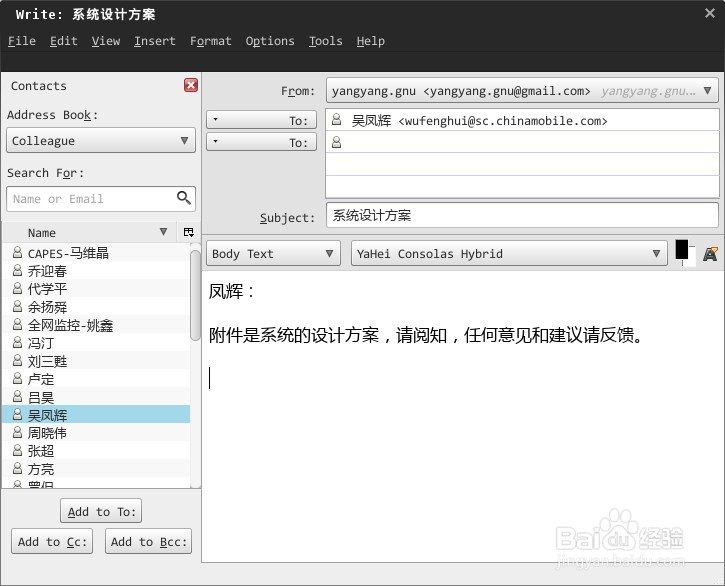Screen dimensions: 725x586
Task: Select contact 方亮
Action: [96, 469]
